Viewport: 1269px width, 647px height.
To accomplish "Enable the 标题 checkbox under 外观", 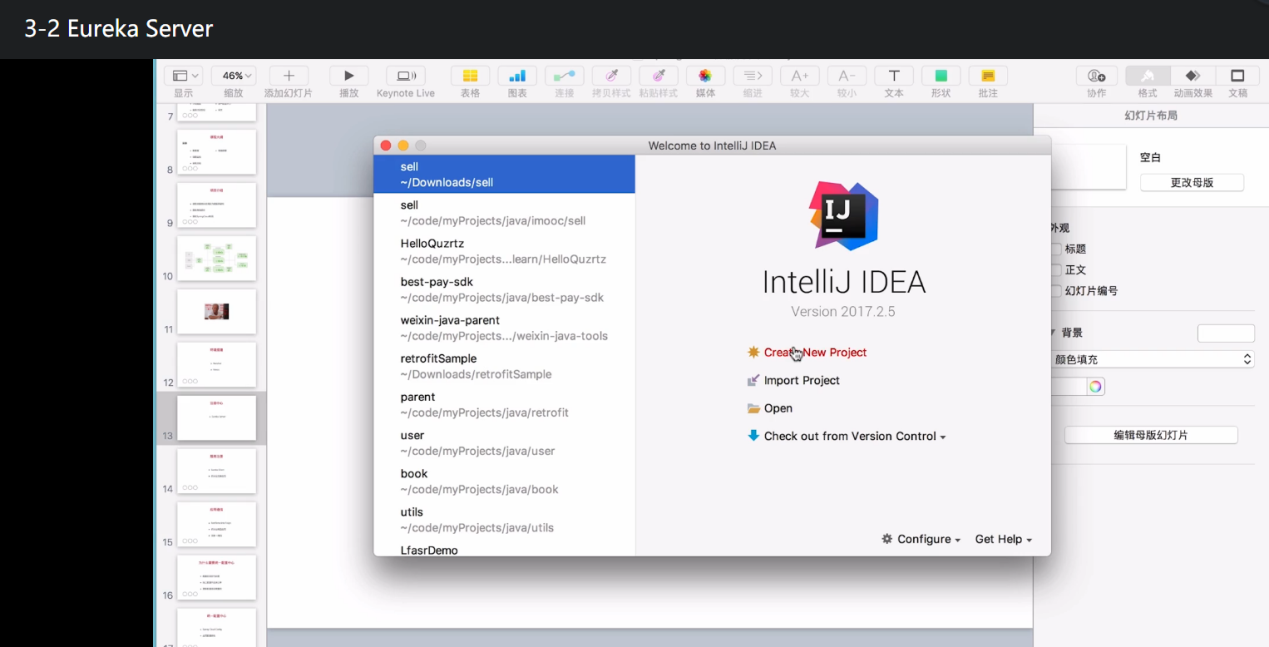I will 1056,249.
